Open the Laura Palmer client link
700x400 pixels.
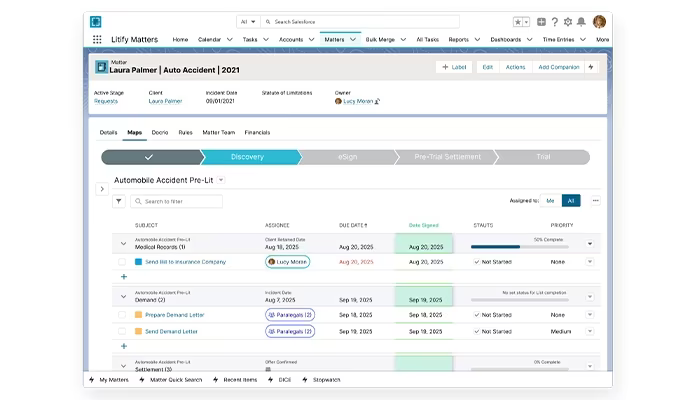pyautogui.click(x=165, y=101)
